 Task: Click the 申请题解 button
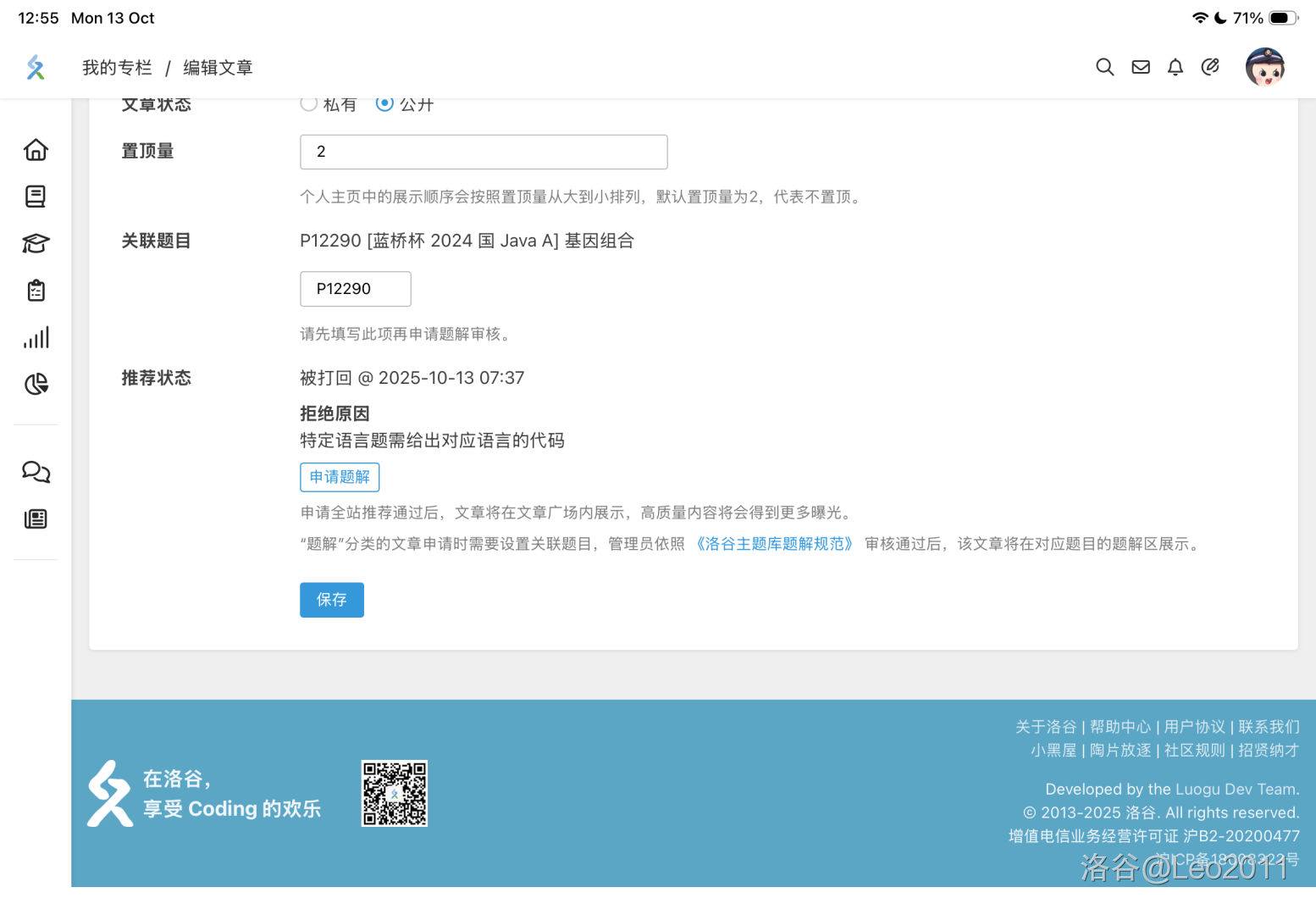[x=340, y=477]
